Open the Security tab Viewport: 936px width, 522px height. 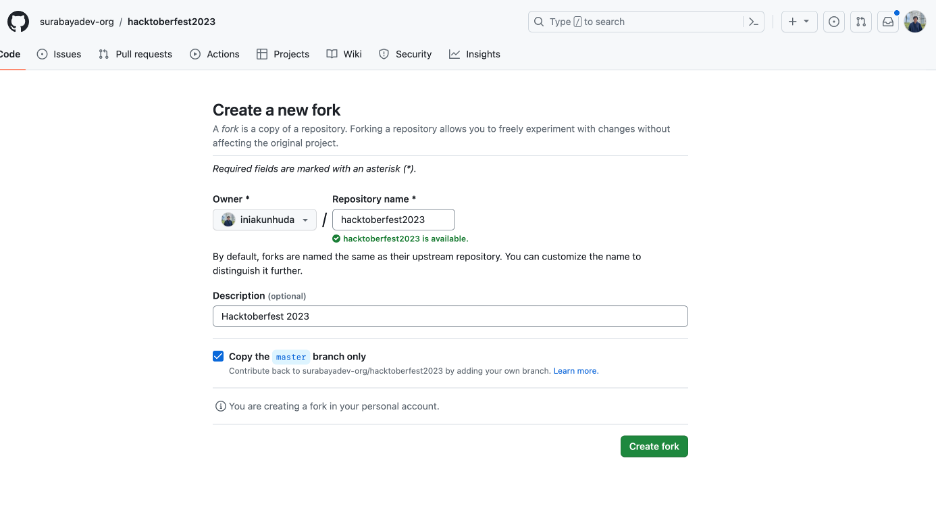click(x=405, y=54)
